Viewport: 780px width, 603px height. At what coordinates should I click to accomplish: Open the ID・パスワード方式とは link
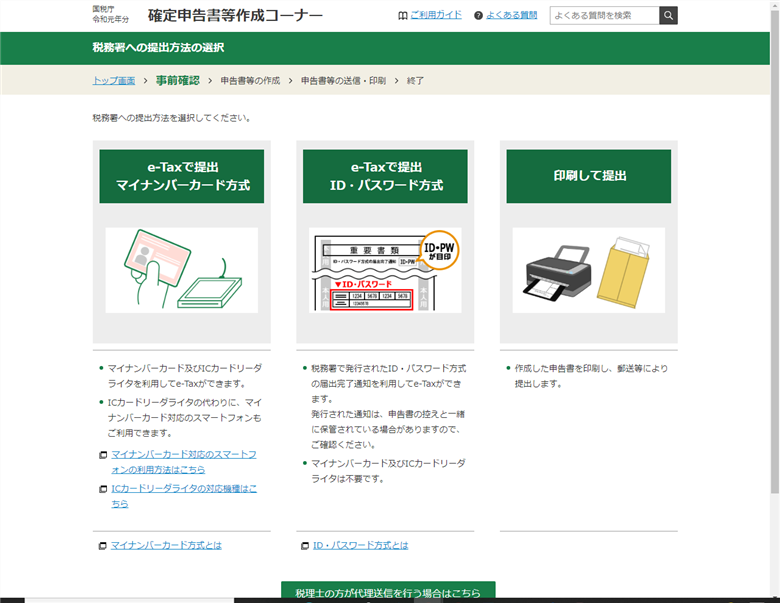360,546
